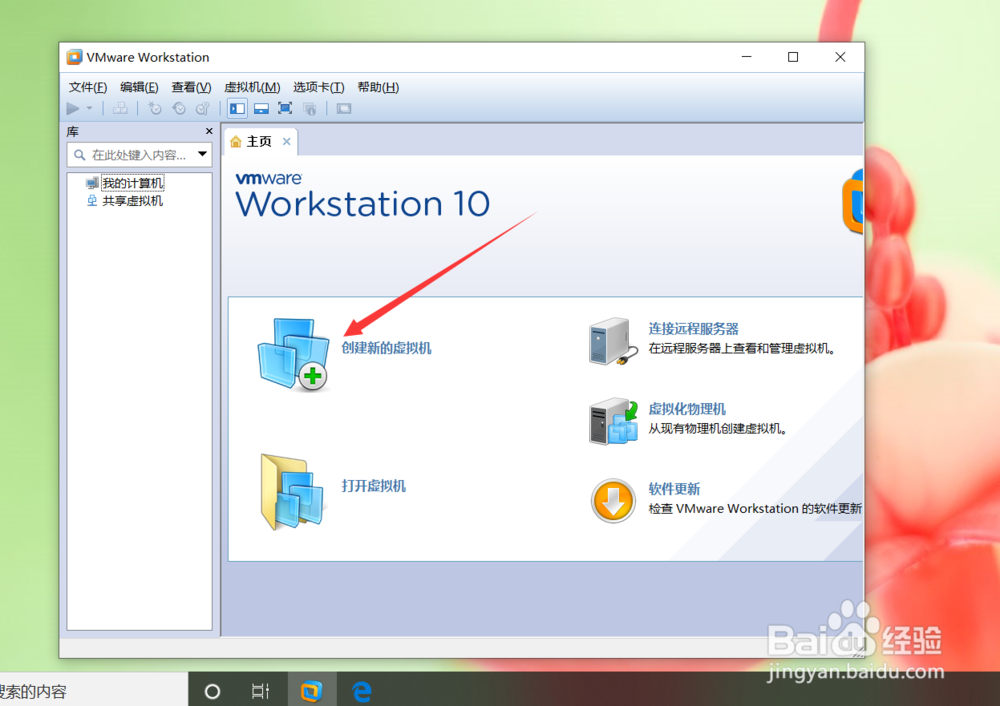Open the 文件(F) menu
Viewport: 1000px width, 706px height.
86,87
